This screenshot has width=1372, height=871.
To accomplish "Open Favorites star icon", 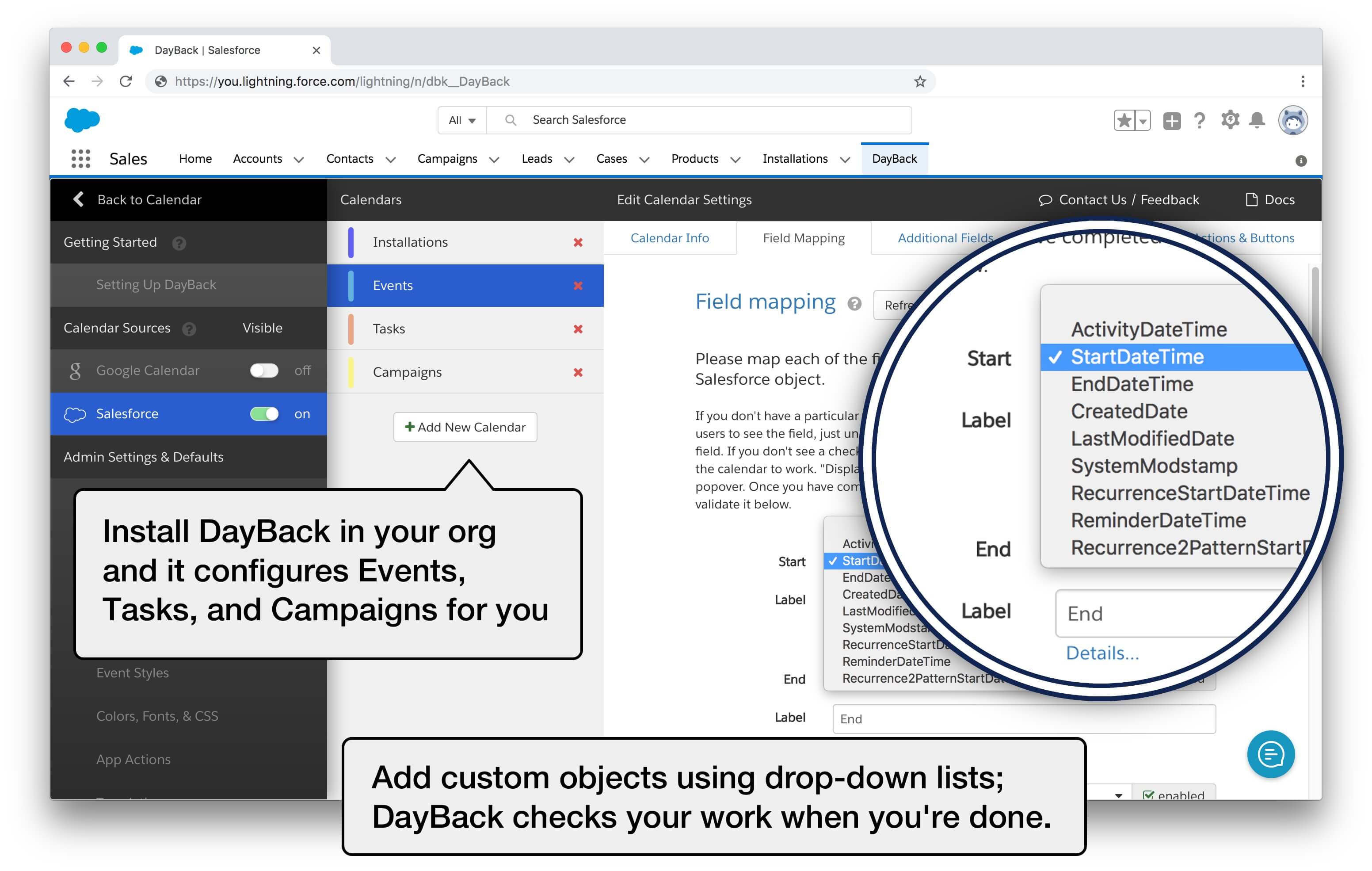I will click(1124, 120).
